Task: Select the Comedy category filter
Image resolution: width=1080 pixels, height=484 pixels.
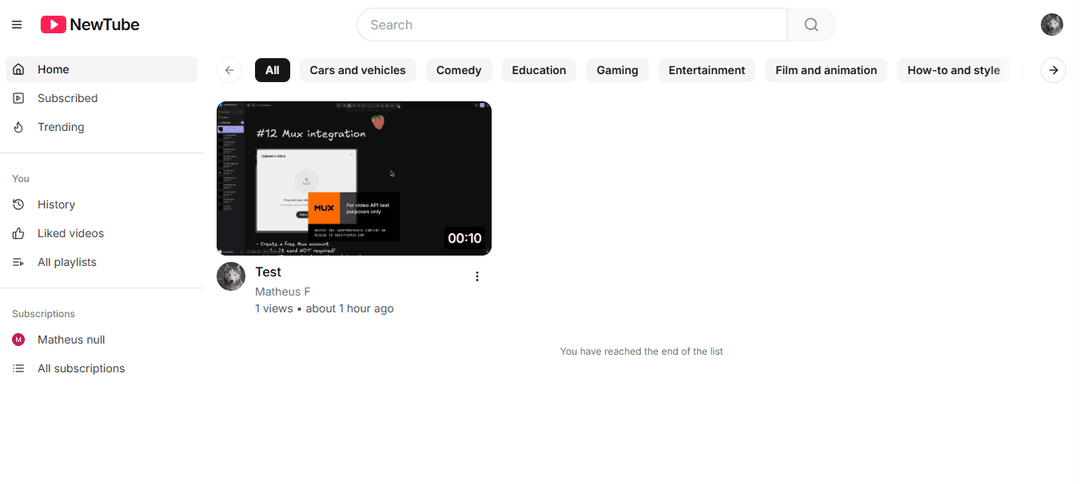Action: tap(459, 70)
